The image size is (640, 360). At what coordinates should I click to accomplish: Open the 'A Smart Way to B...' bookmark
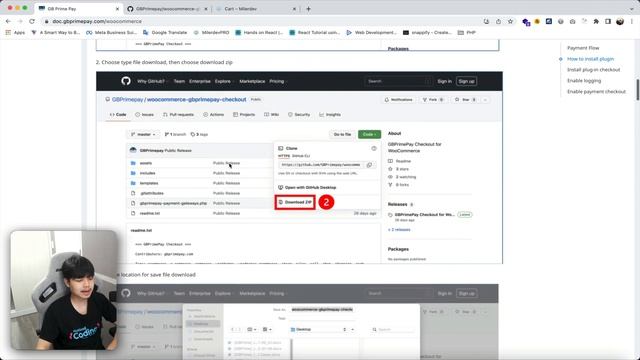[56, 32]
